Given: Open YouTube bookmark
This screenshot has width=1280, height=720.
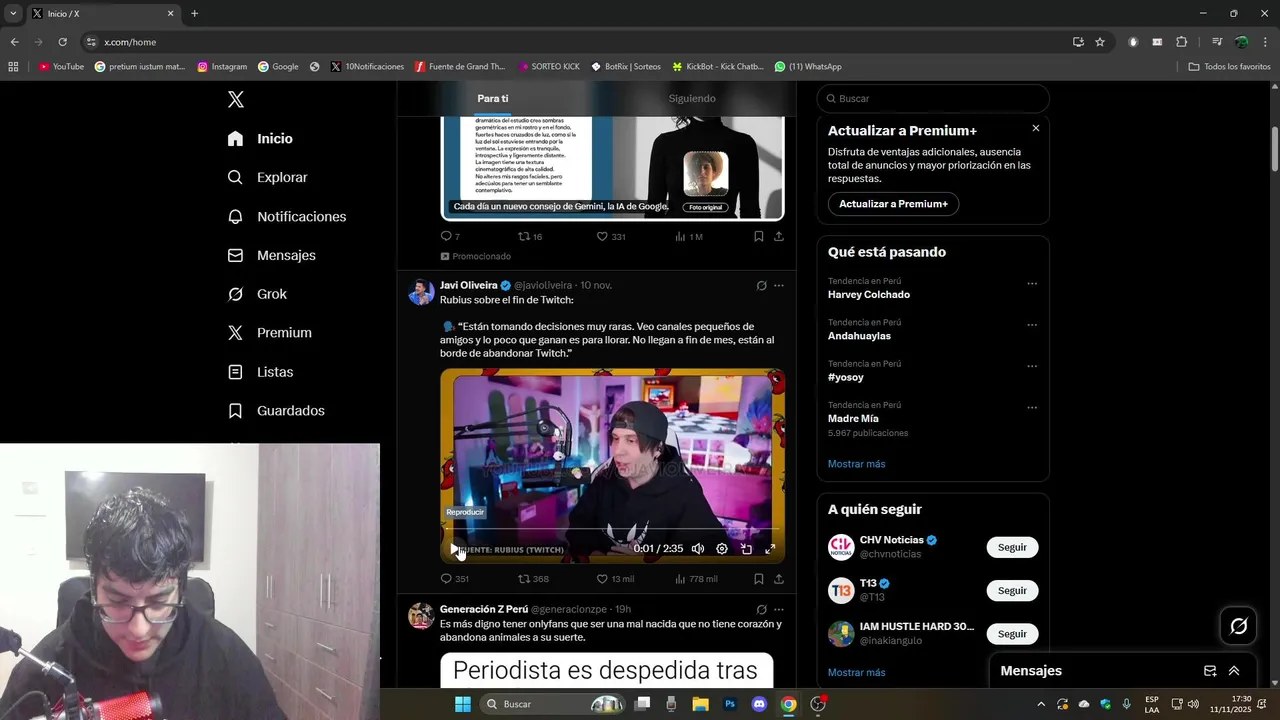Looking at the screenshot, I should tap(61, 67).
